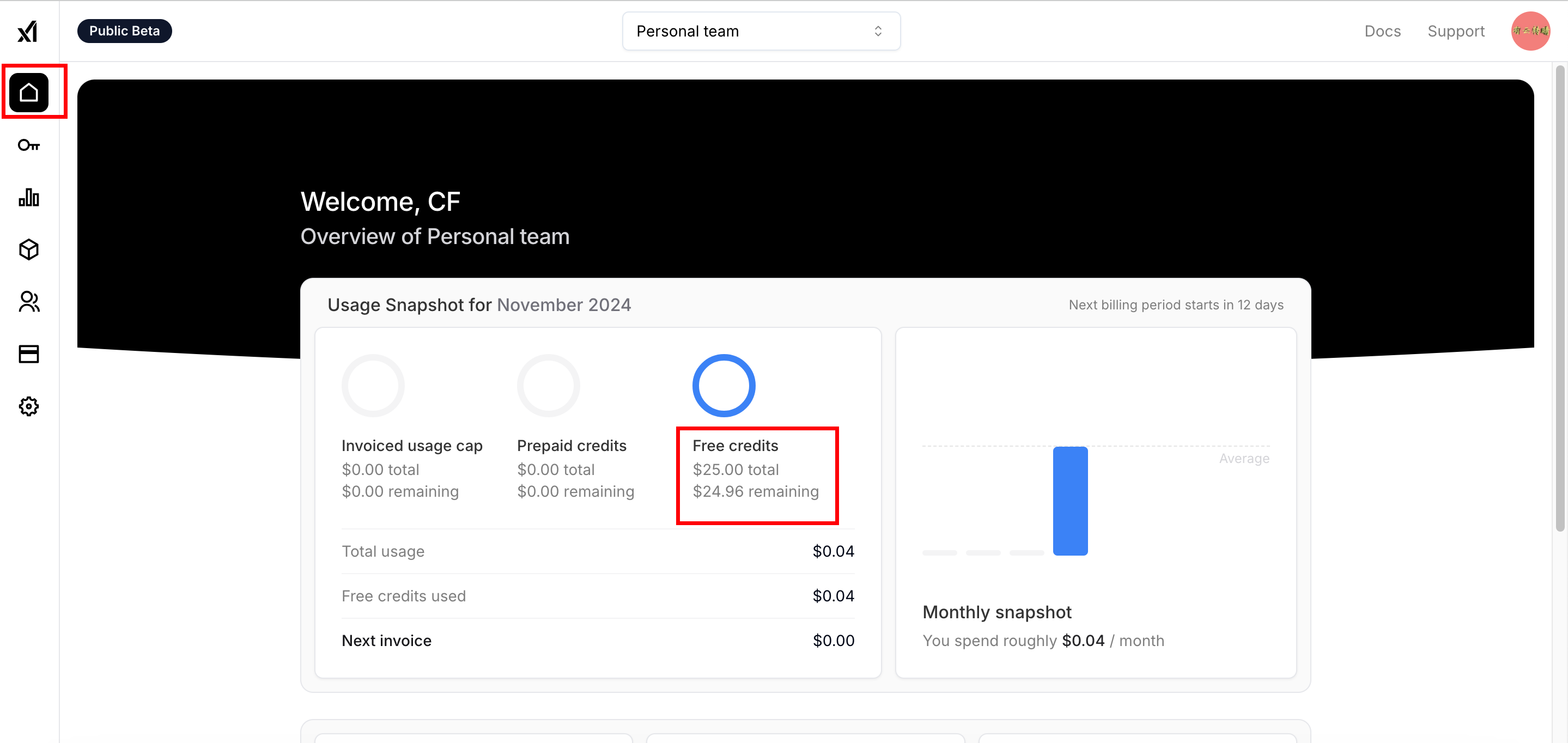Open the Home dashboard sidebar icon
The height and width of the screenshot is (743, 1568).
pyautogui.click(x=29, y=93)
